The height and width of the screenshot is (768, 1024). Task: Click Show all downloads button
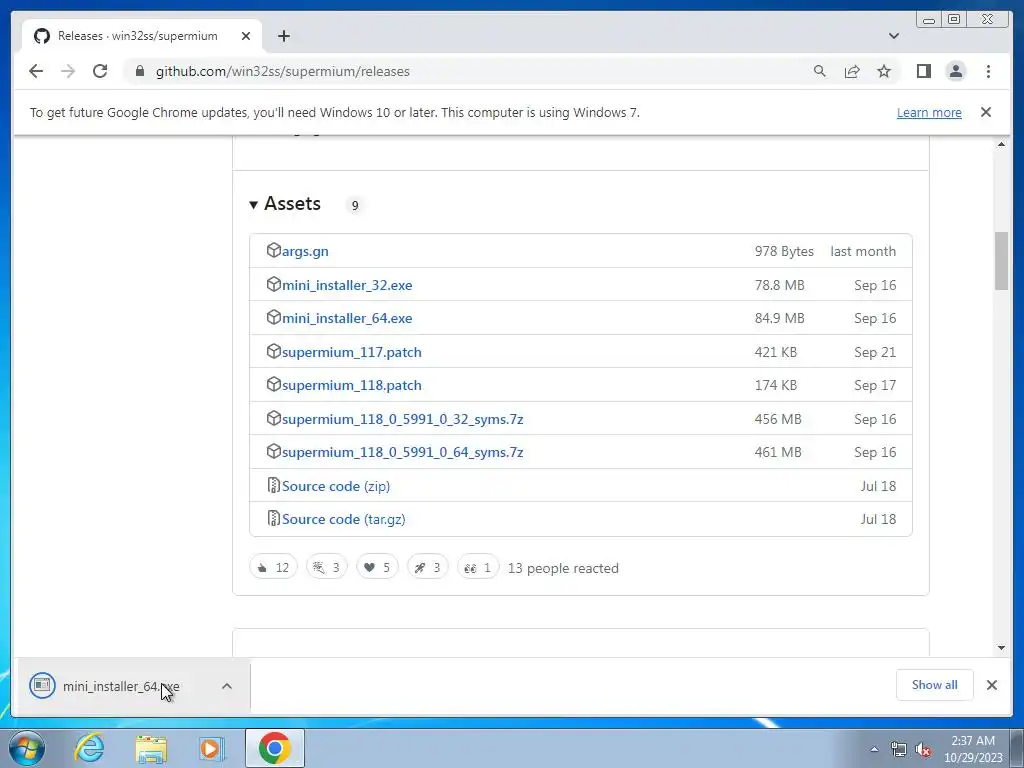(935, 685)
